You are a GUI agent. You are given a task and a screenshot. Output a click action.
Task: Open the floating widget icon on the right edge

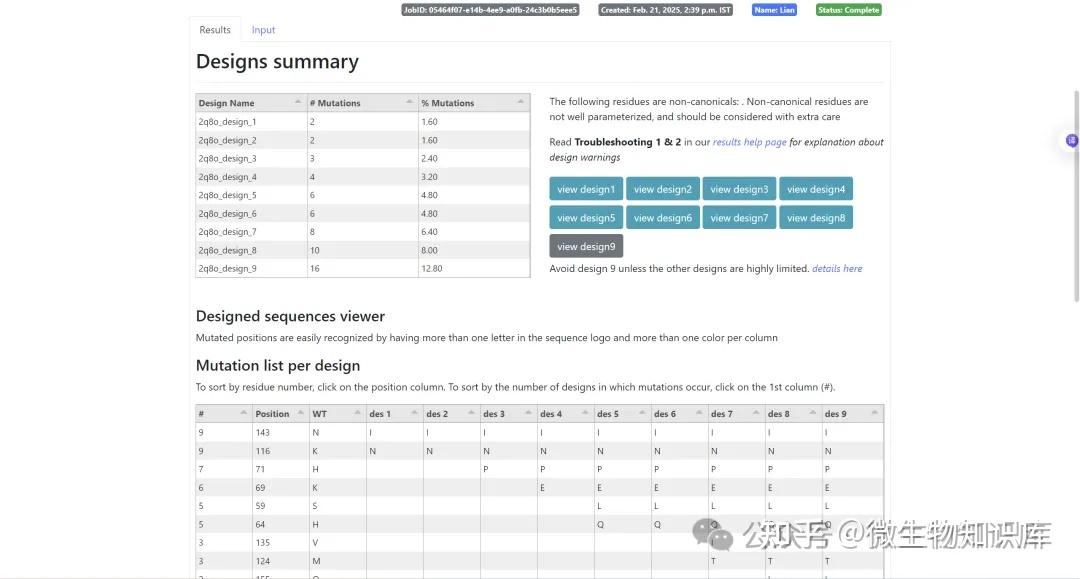tap(1071, 140)
